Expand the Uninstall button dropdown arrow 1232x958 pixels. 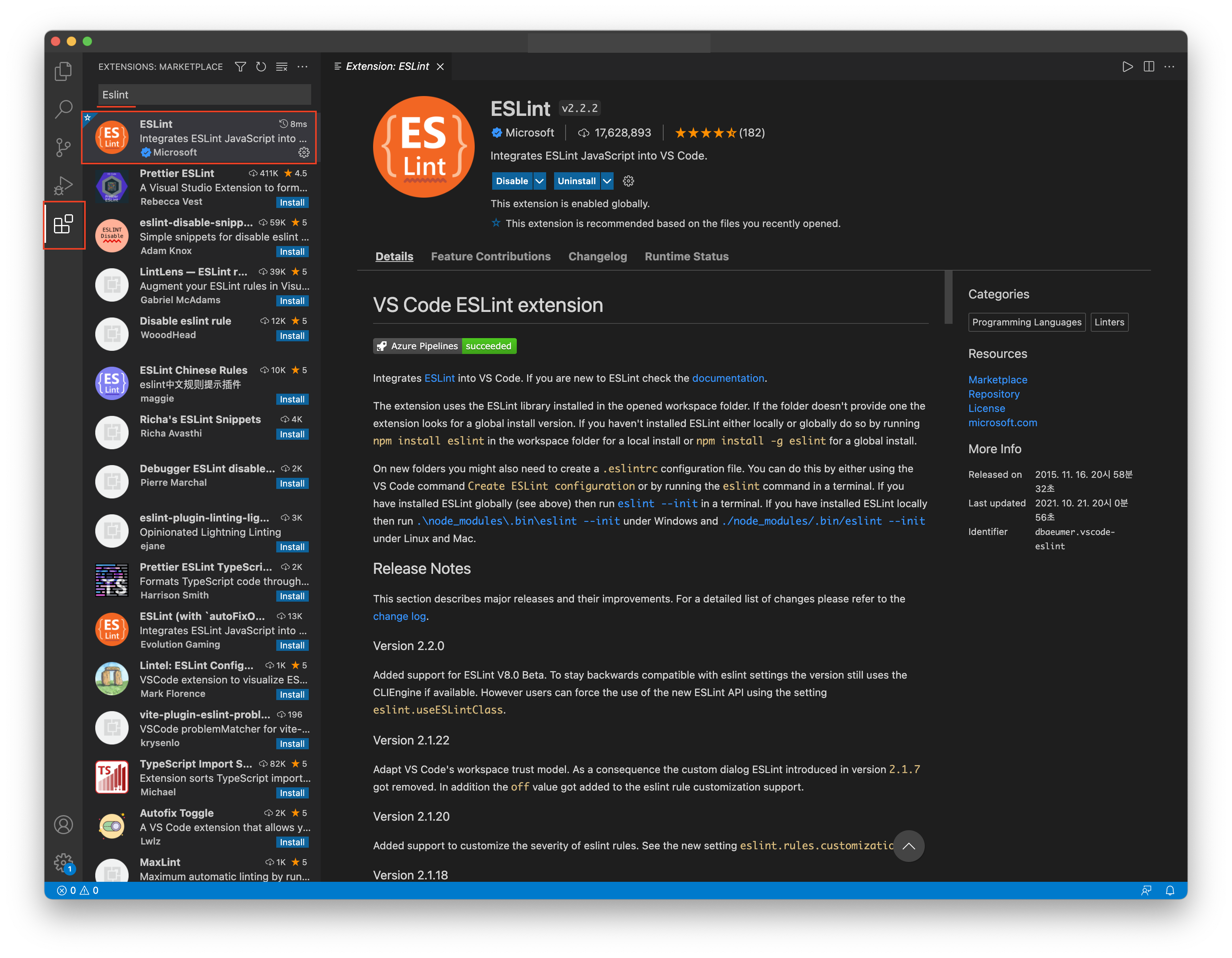[607, 181]
